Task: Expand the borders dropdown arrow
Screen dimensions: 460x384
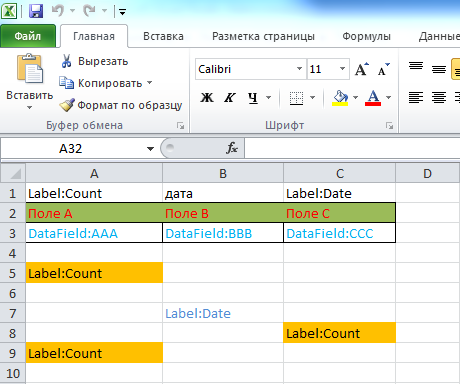Action: point(312,97)
